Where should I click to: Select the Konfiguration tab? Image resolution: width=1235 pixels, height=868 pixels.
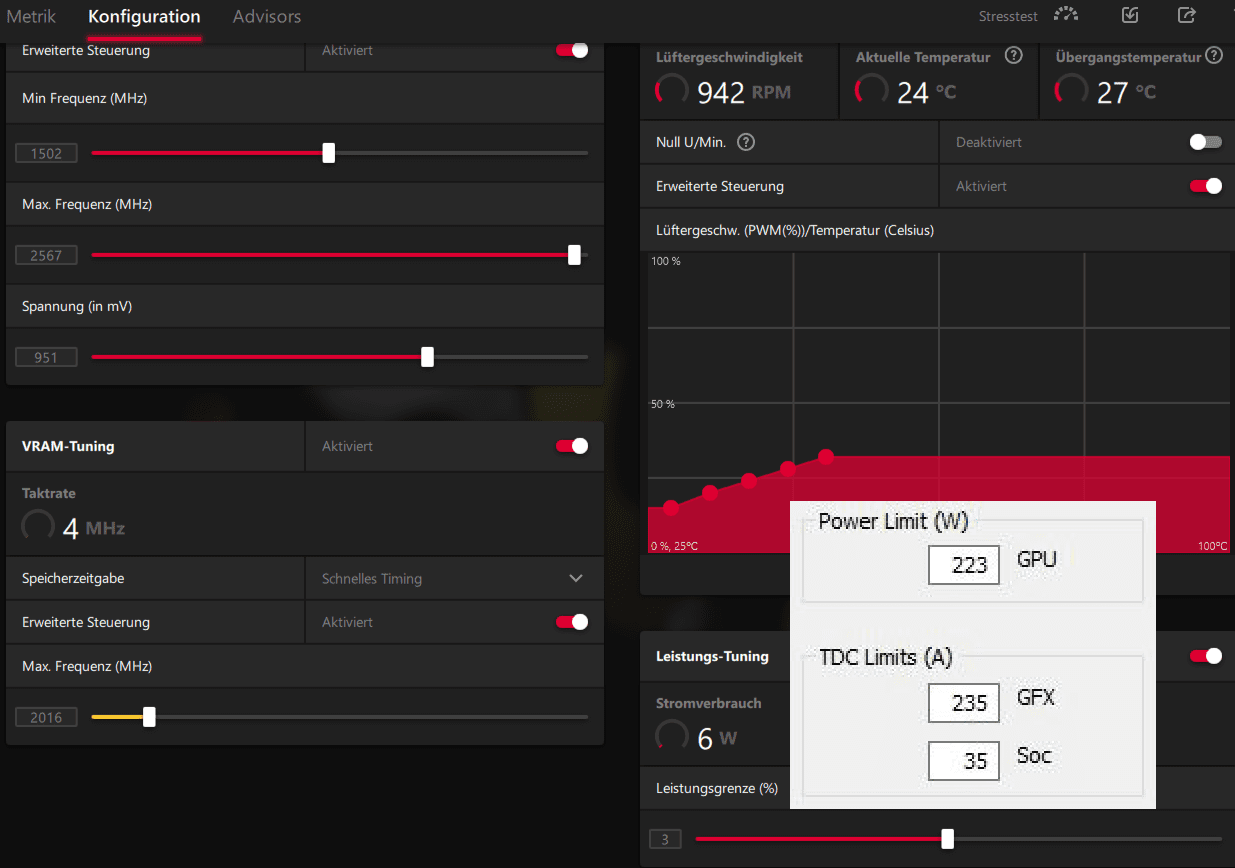(144, 17)
